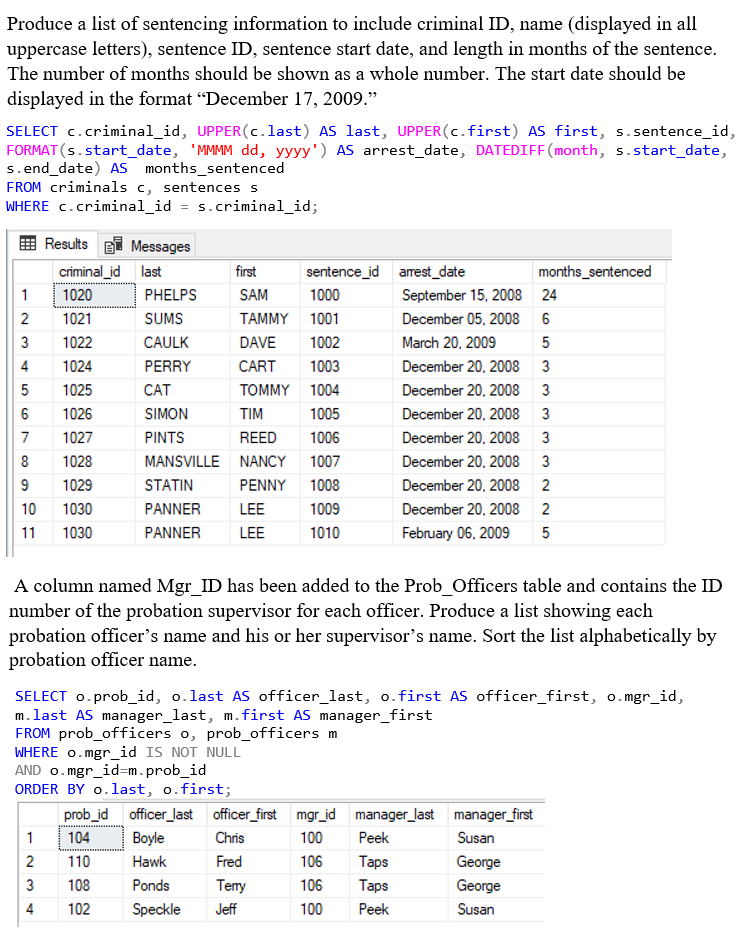Viewport: 754px width, 936px height.
Task: Select the officer cell containing Boyle
Action: click(148, 838)
